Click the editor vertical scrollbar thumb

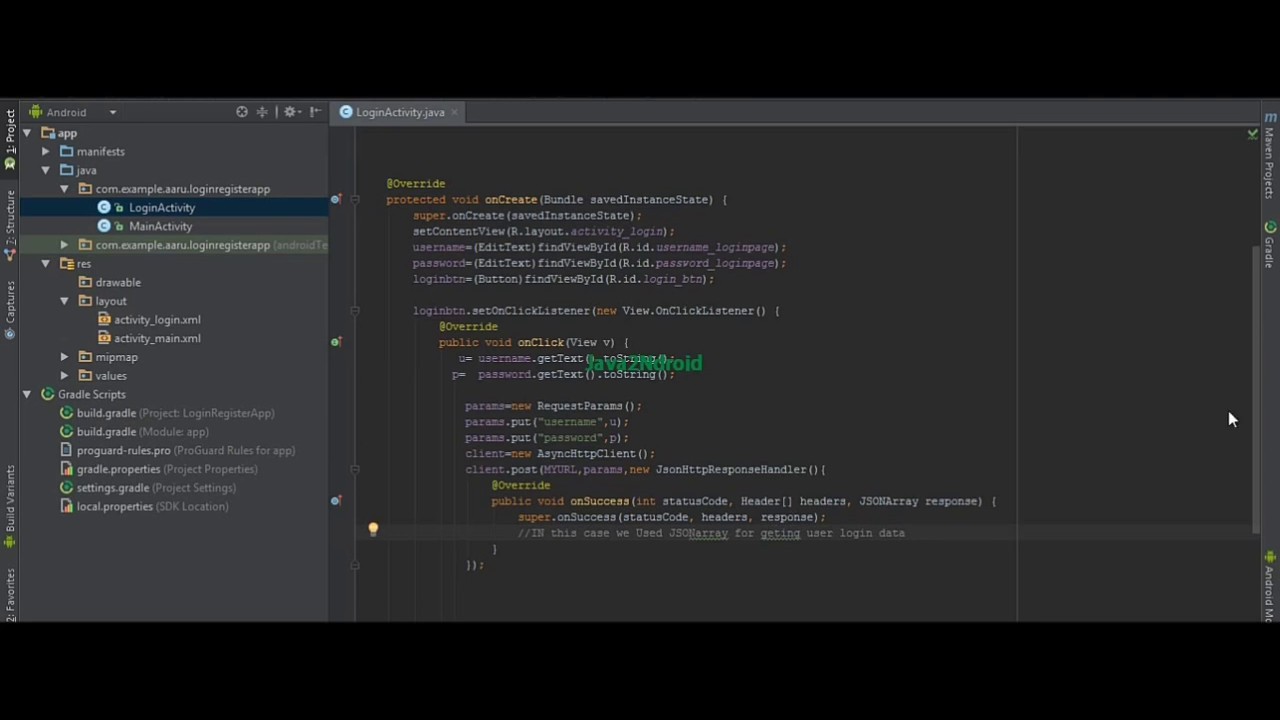click(1257, 388)
